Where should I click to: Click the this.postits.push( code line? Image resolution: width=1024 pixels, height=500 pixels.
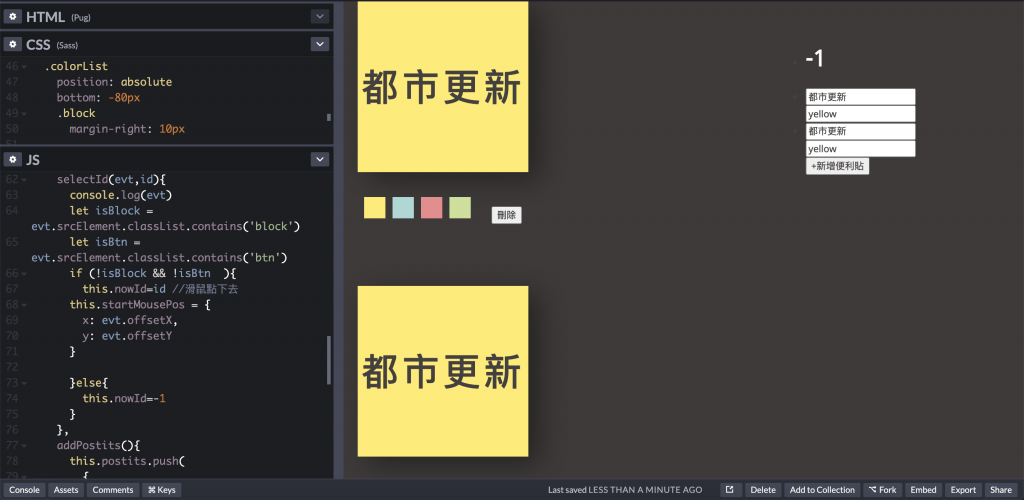point(127,461)
